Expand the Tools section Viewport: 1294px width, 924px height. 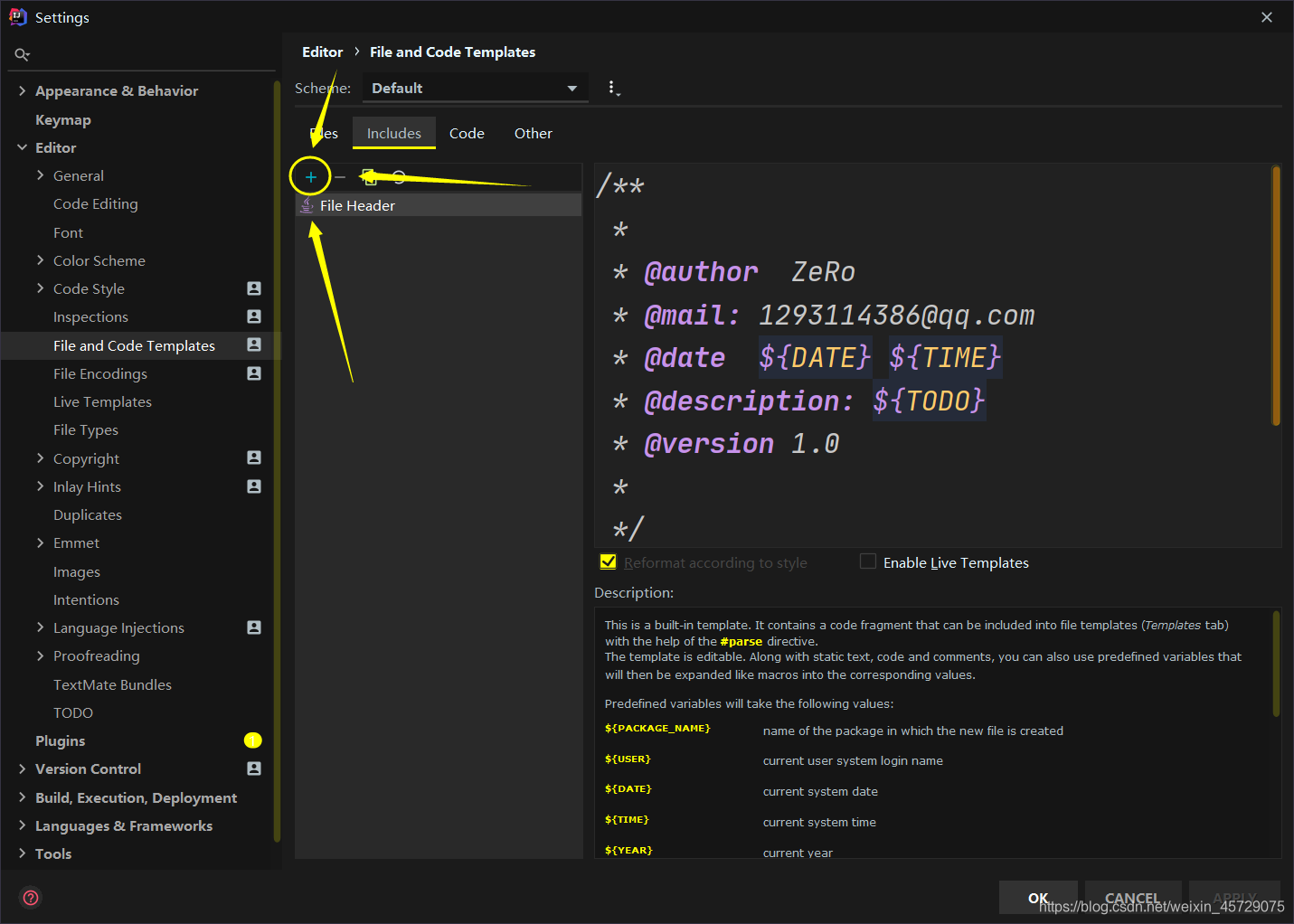[23, 853]
